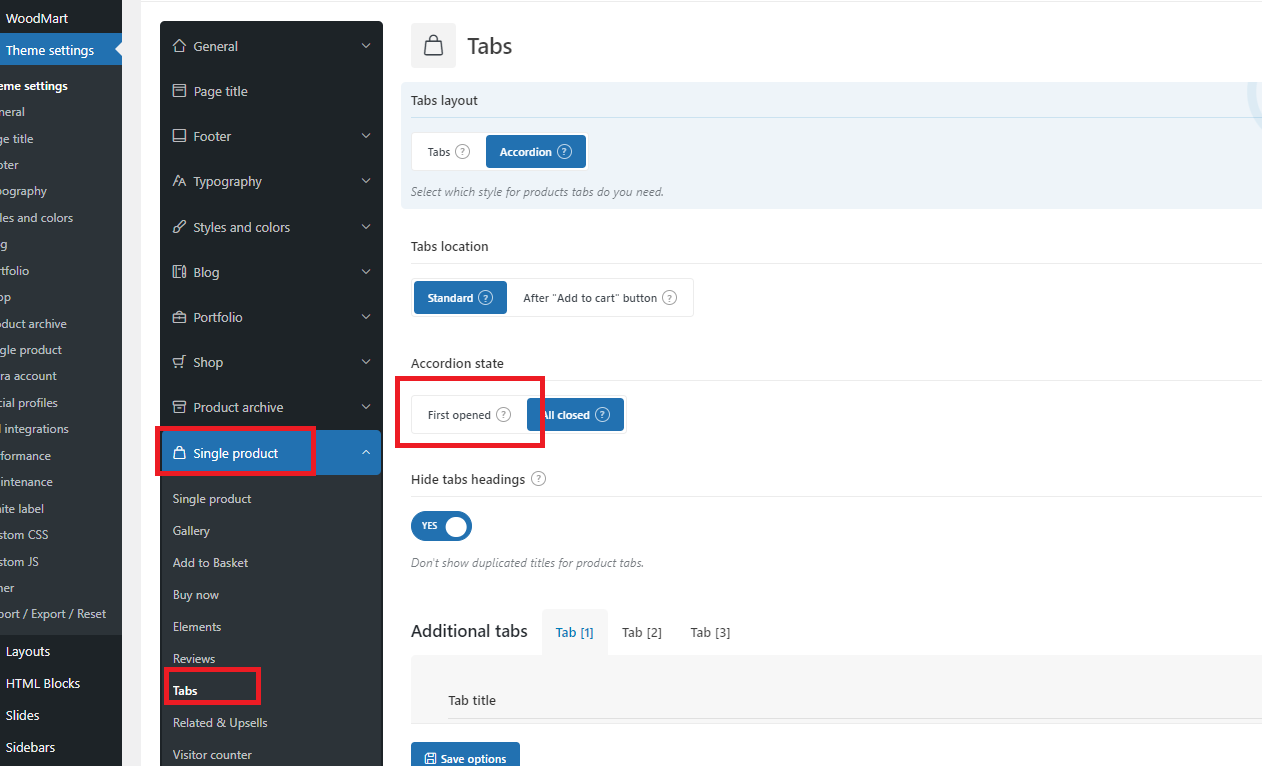Image resolution: width=1262 pixels, height=766 pixels.
Task: Click the Product archive icon
Action: click(x=180, y=407)
